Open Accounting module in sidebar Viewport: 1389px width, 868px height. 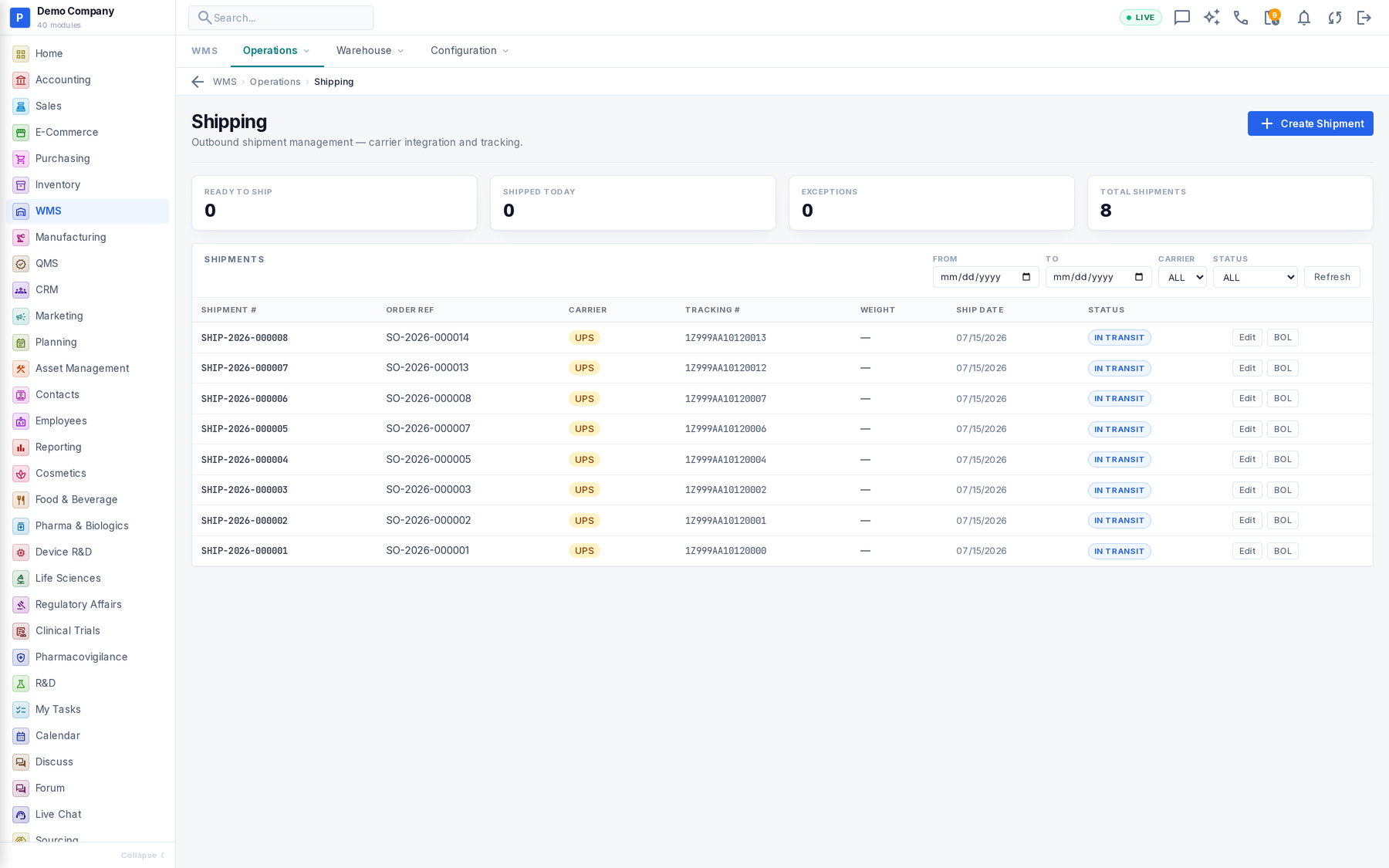87,80
